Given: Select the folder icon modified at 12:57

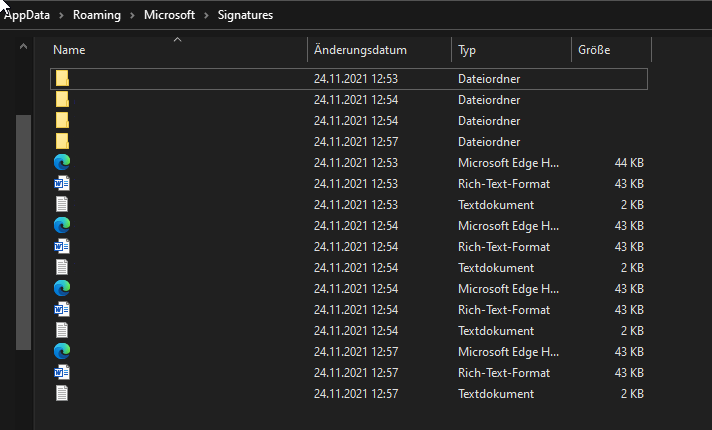Looking at the screenshot, I should point(62,141).
